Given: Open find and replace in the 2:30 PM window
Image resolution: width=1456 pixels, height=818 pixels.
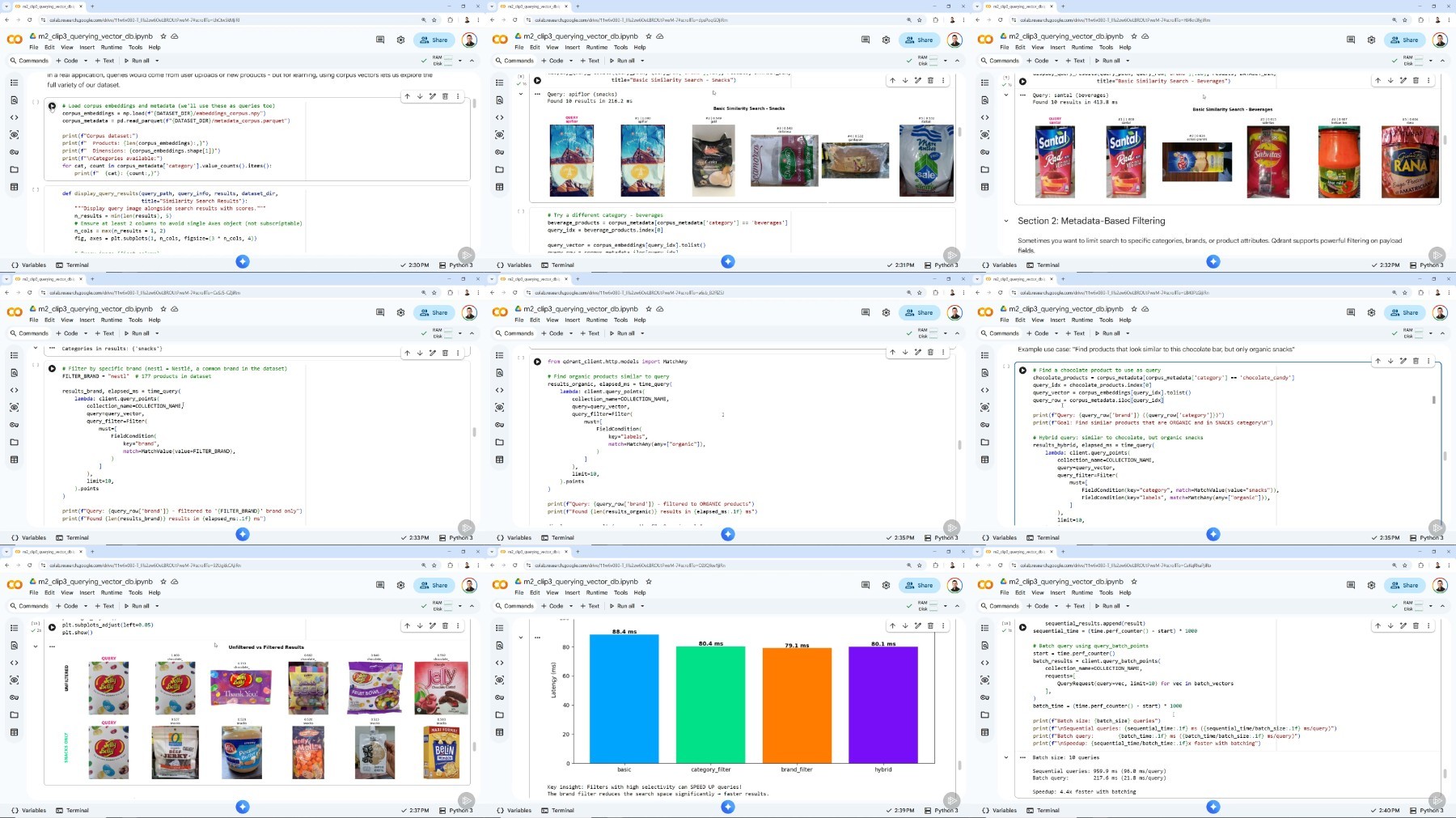Looking at the screenshot, I should coord(14,100).
